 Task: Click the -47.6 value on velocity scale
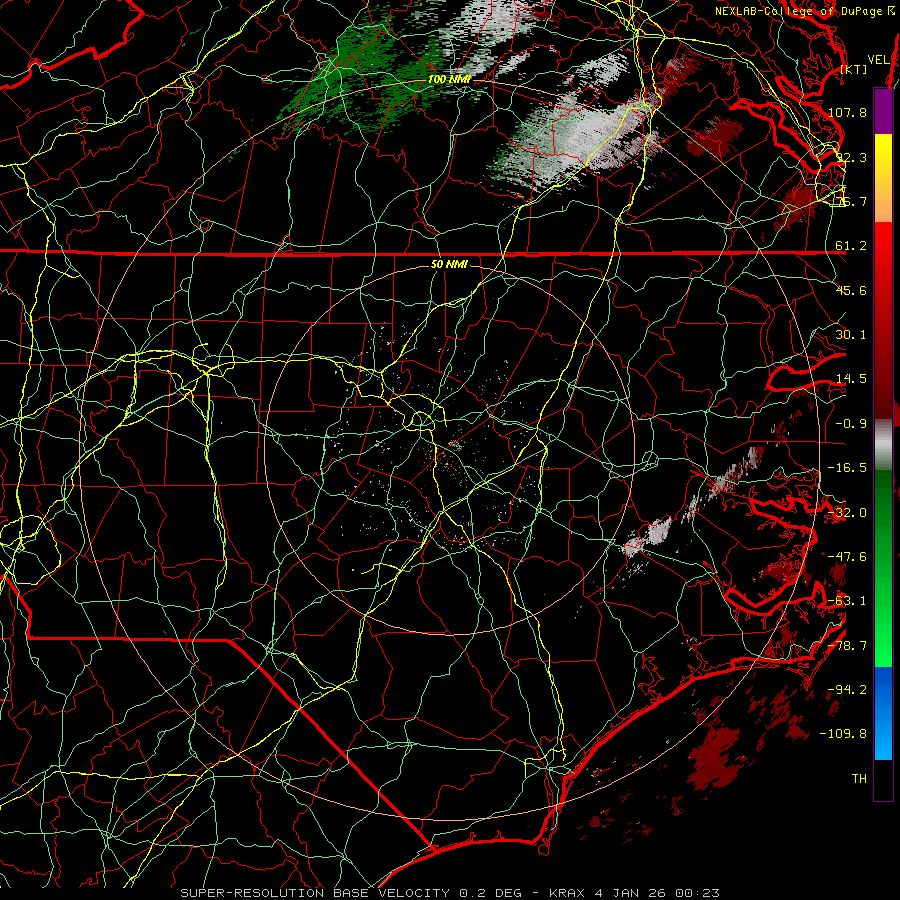pos(848,557)
